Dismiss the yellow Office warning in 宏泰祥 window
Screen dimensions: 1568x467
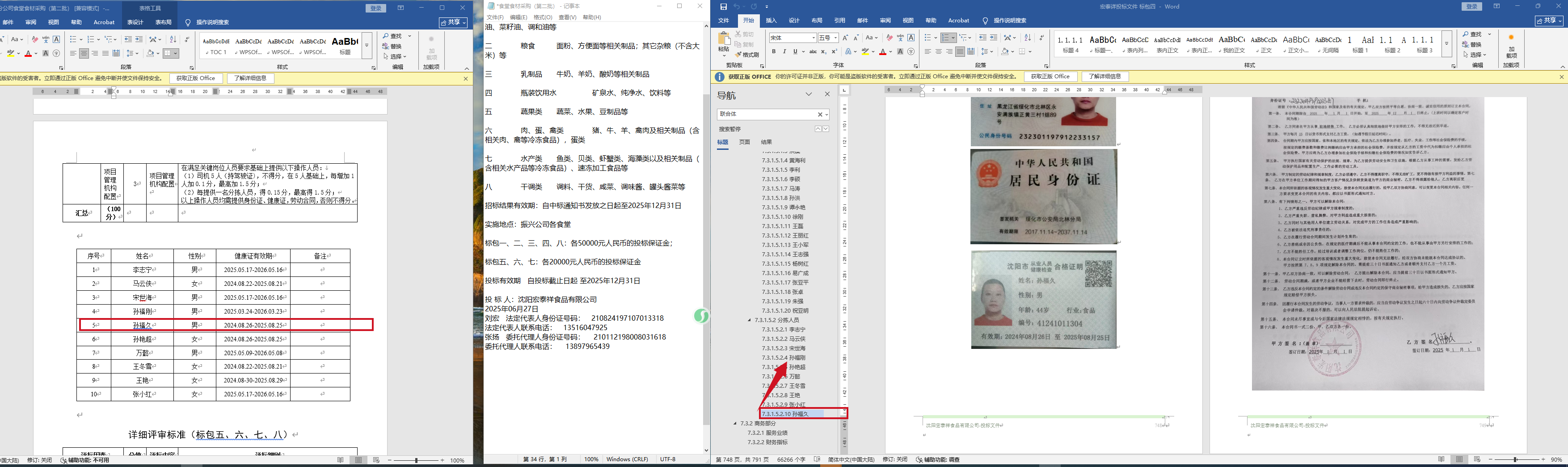tap(1561, 77)
